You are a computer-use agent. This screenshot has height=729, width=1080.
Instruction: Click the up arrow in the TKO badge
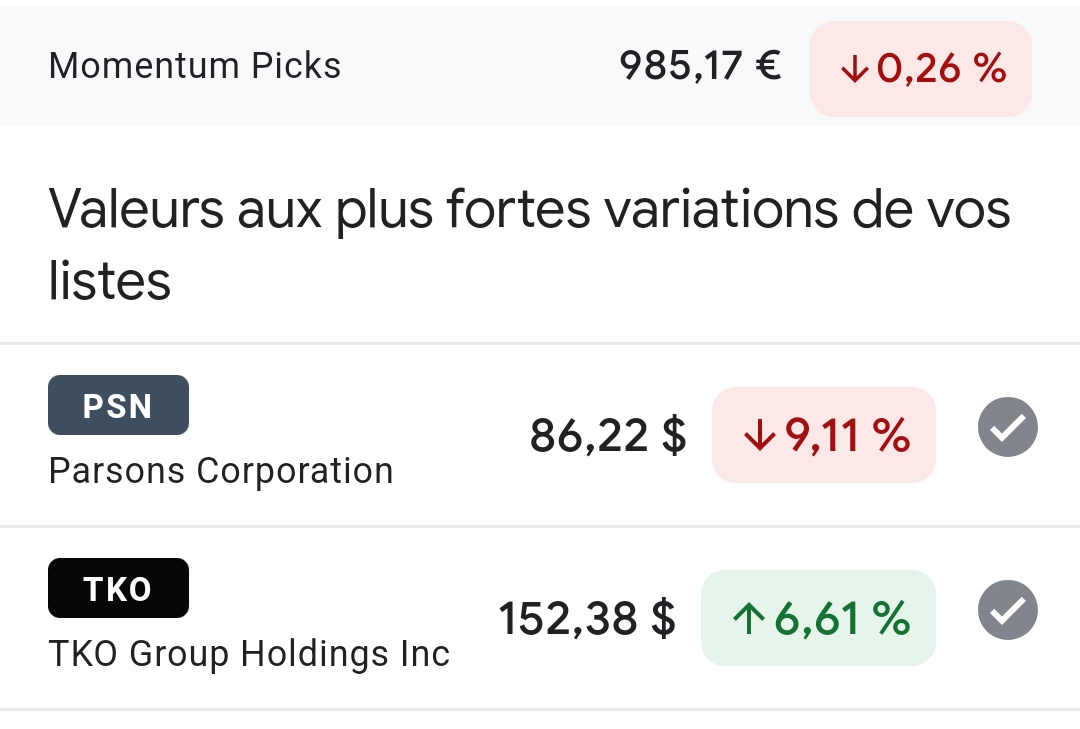pyautogui.click(x=749, y=618)
